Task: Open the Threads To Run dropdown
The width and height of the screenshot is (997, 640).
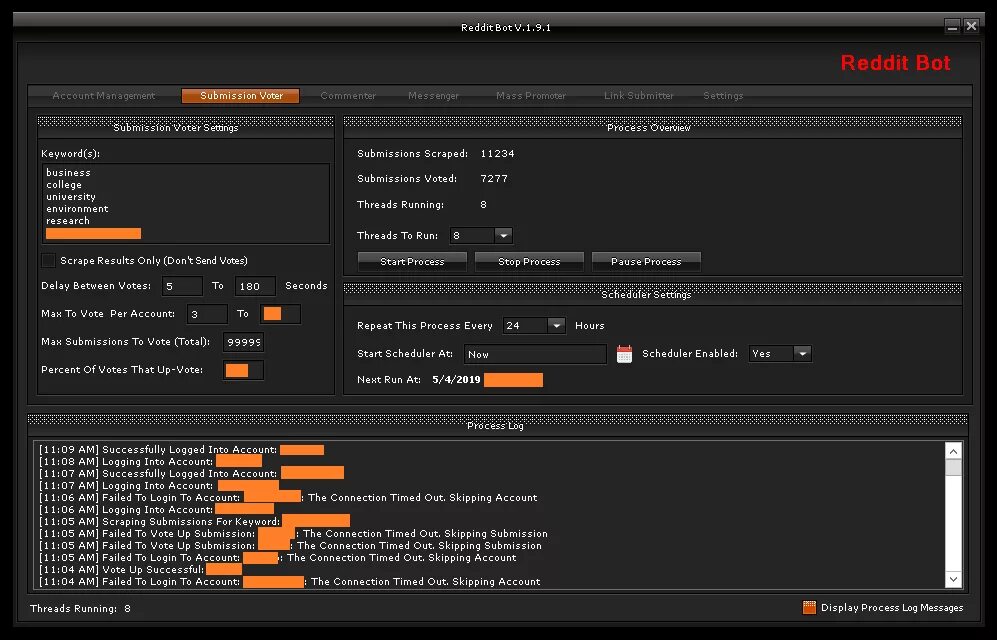Action: coord(504,236)
